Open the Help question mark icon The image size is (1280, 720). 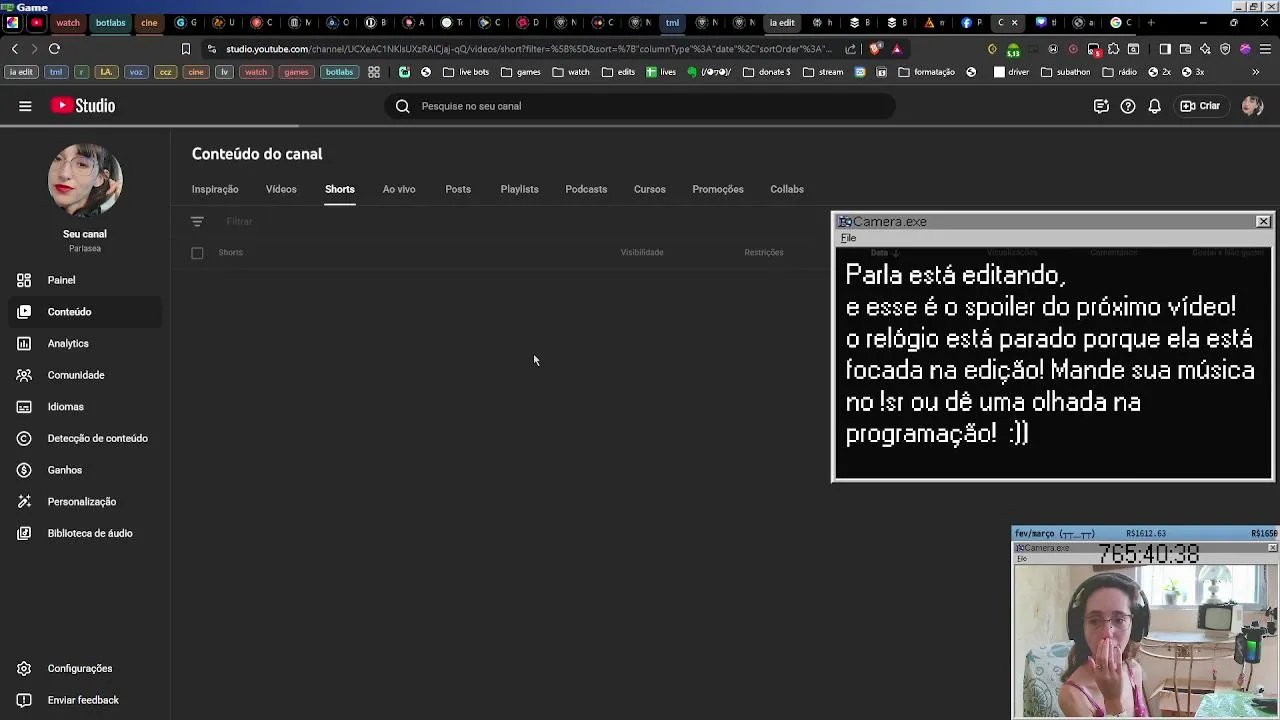point(1128,106)
